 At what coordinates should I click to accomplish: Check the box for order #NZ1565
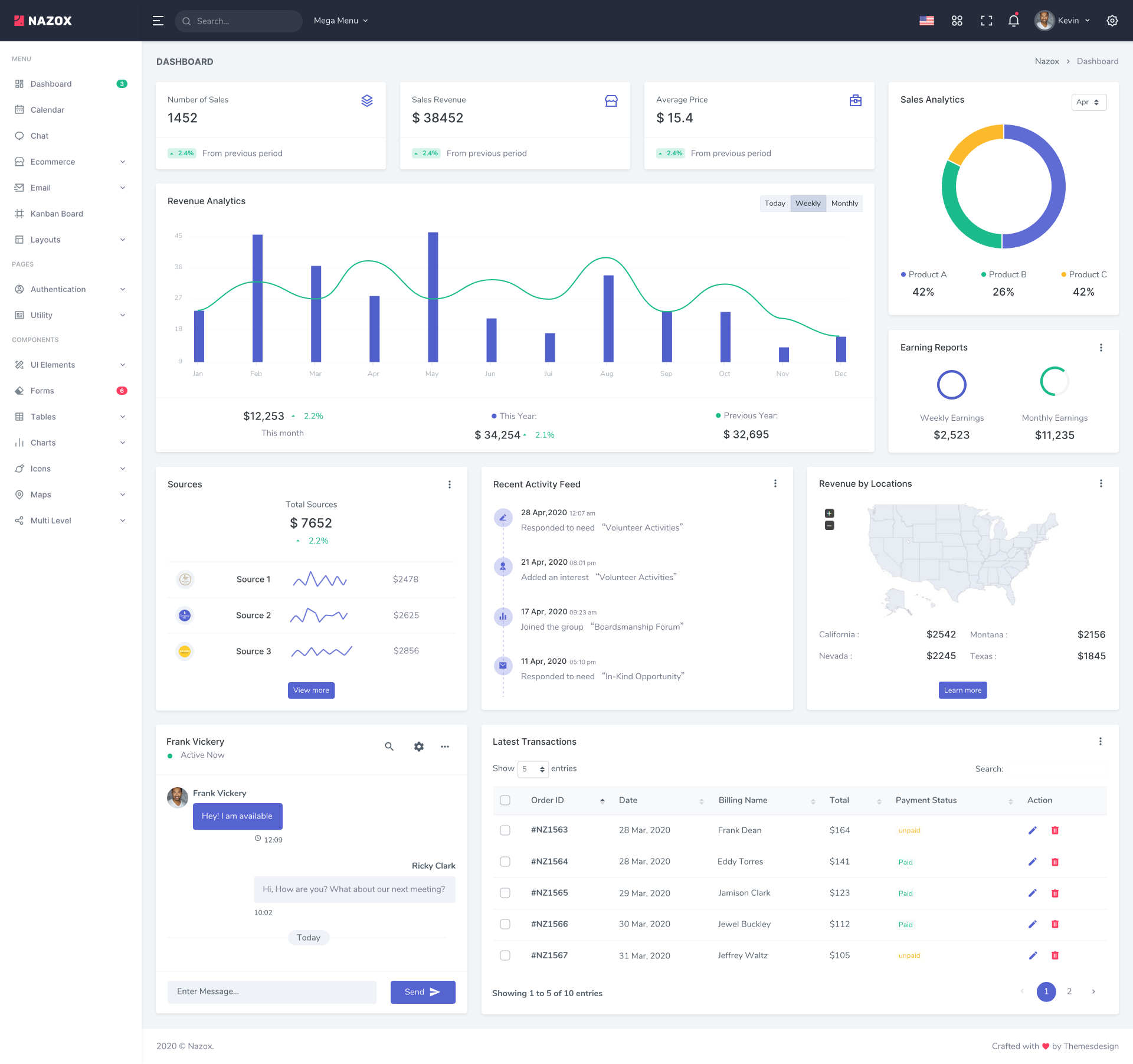505,893
